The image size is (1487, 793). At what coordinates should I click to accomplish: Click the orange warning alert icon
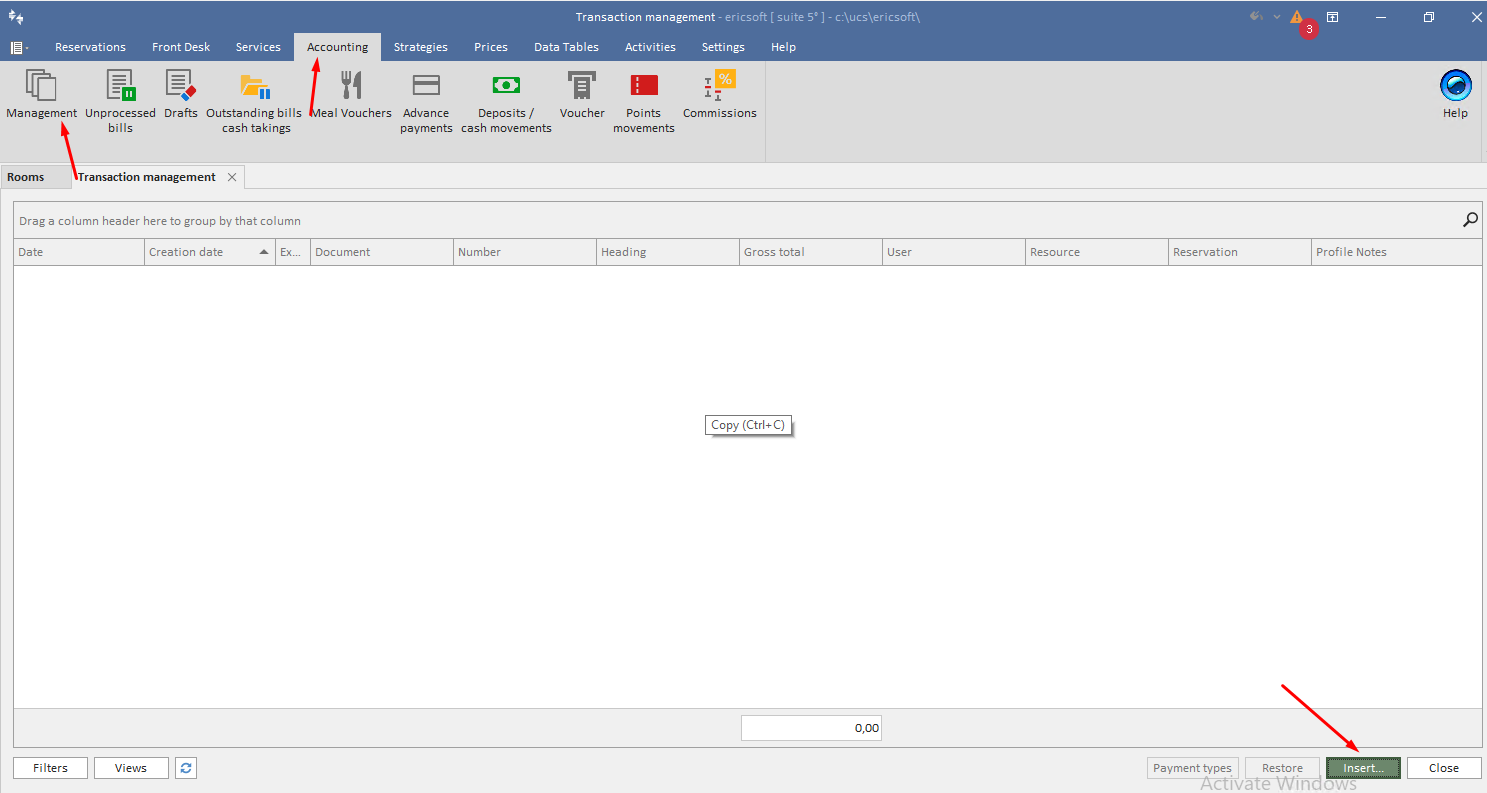[1296, 17]
